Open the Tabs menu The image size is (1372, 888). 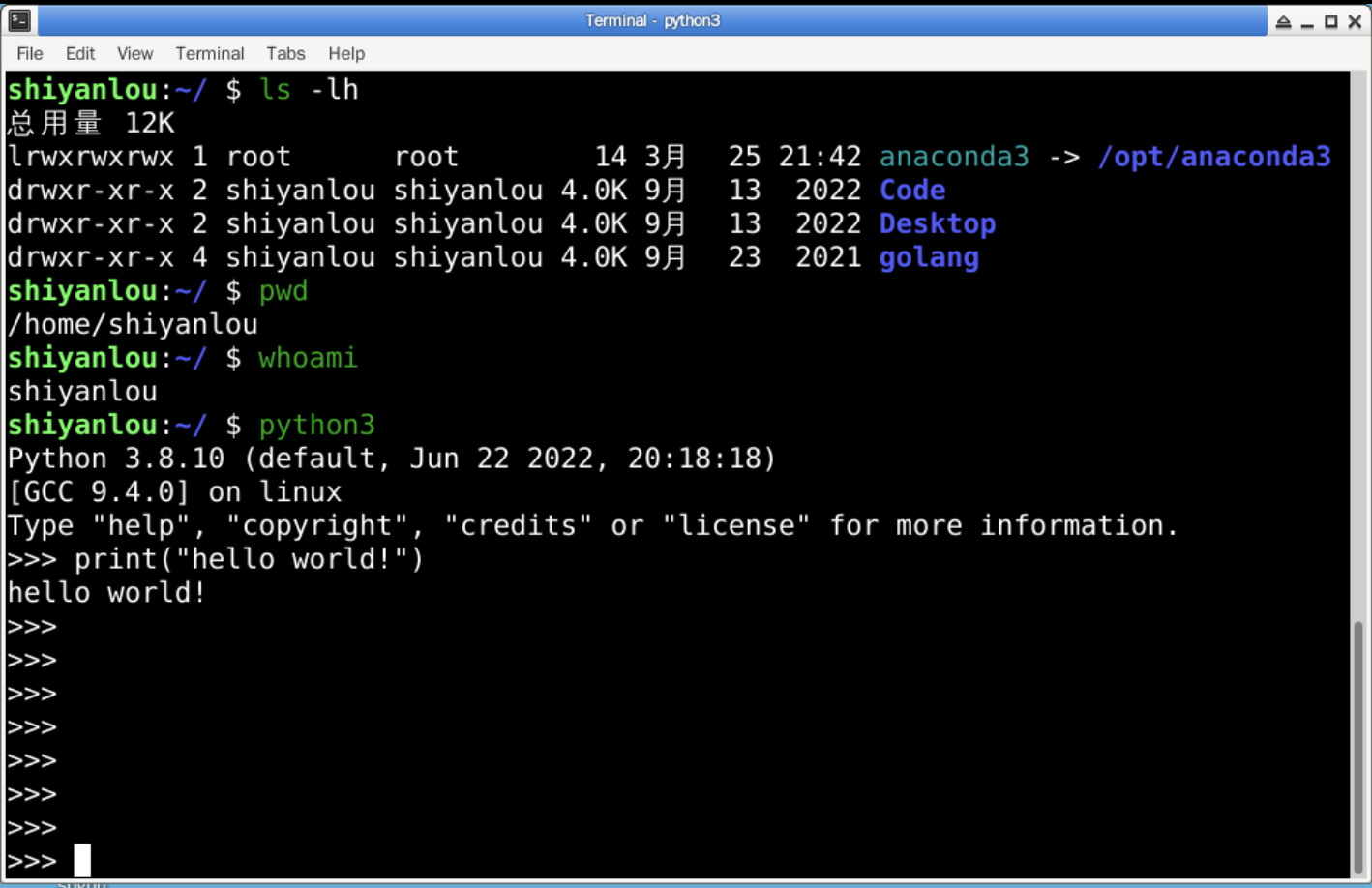click(285, 53)
